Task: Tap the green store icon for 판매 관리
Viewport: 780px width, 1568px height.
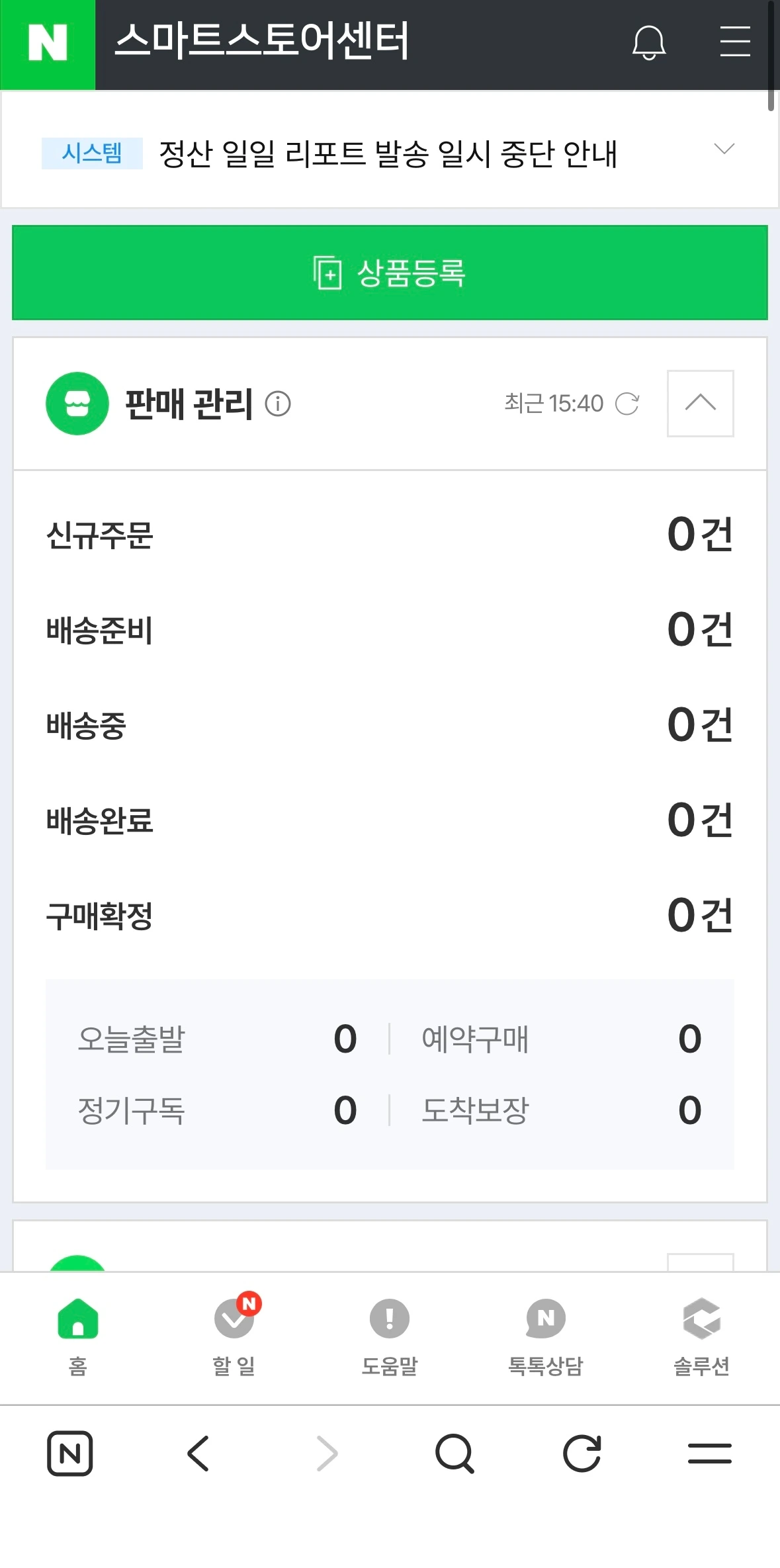Action: click(x=77, y=404)
